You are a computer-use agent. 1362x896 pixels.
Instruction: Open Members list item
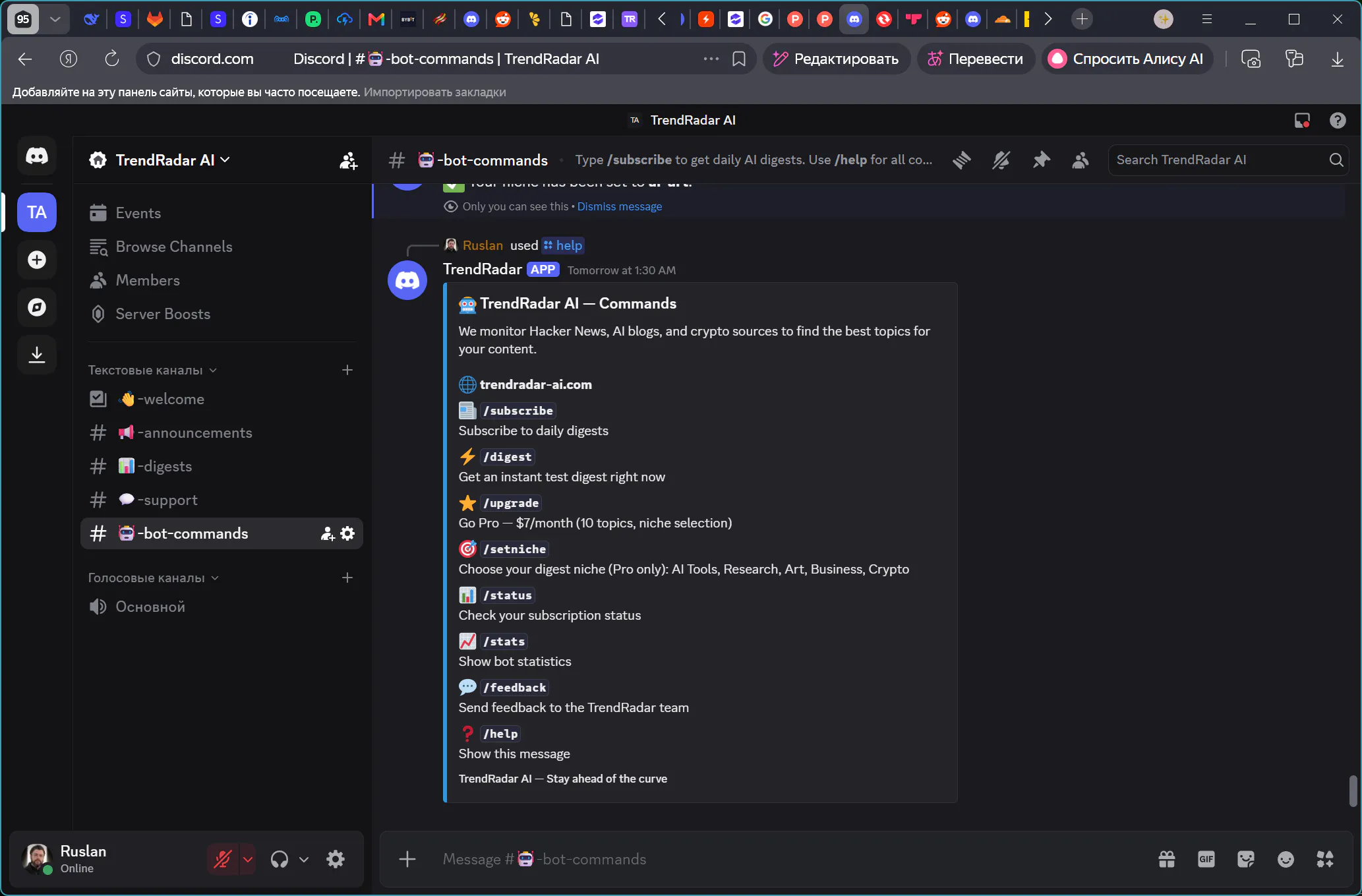click(222, 280)
